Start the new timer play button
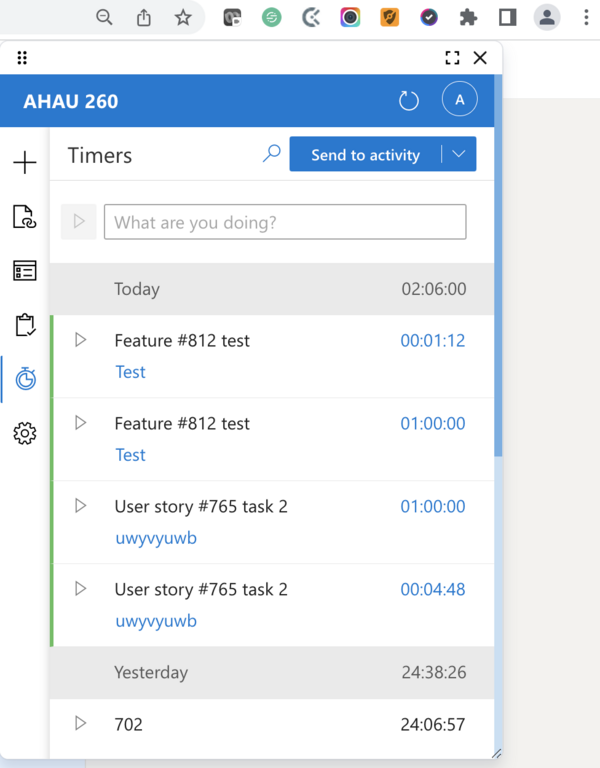The height and width of the screenshot is (768, 600). [79, 222]
